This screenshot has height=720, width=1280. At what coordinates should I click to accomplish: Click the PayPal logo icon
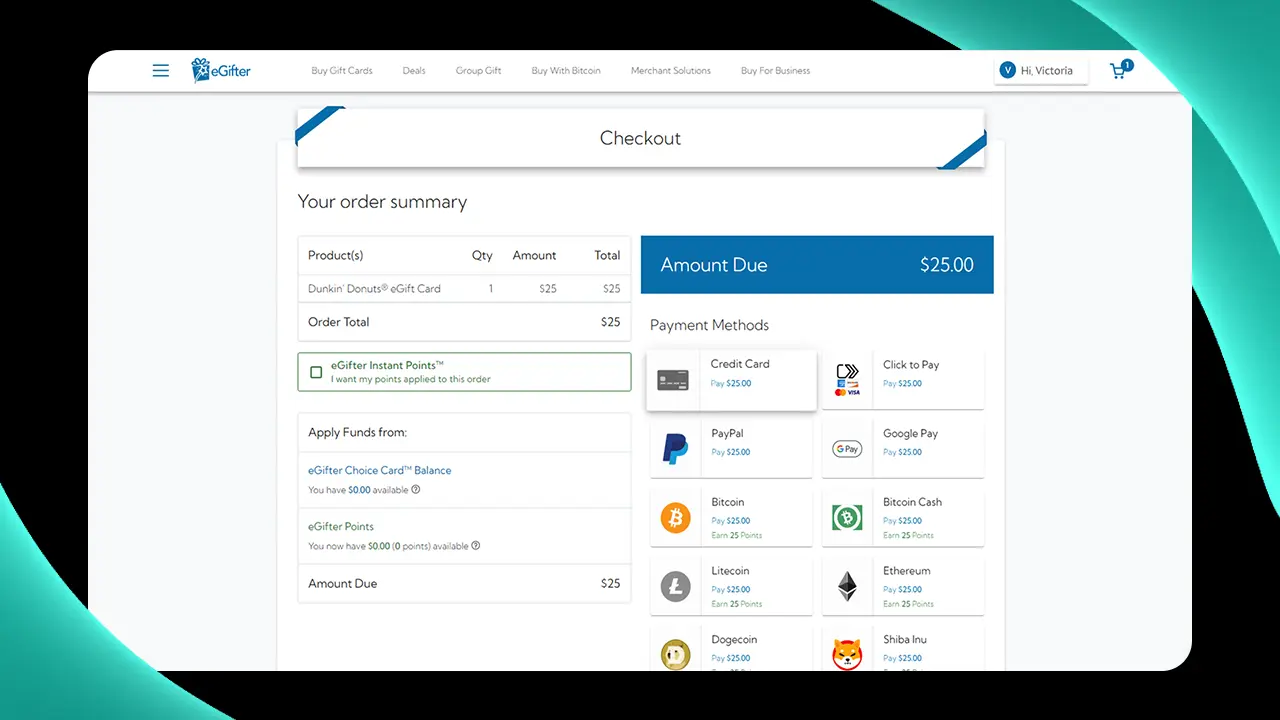[675, 449]
